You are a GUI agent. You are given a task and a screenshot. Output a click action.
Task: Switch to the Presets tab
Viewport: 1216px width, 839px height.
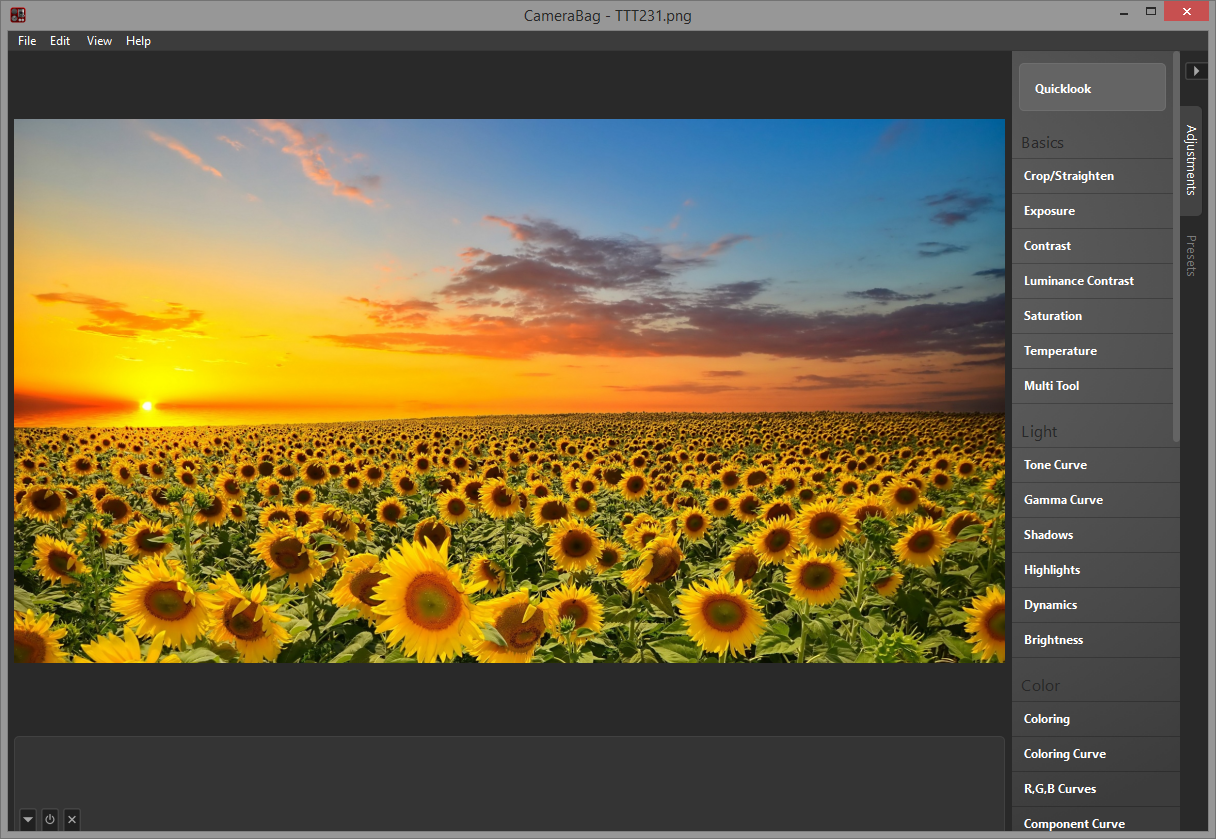1191,255
